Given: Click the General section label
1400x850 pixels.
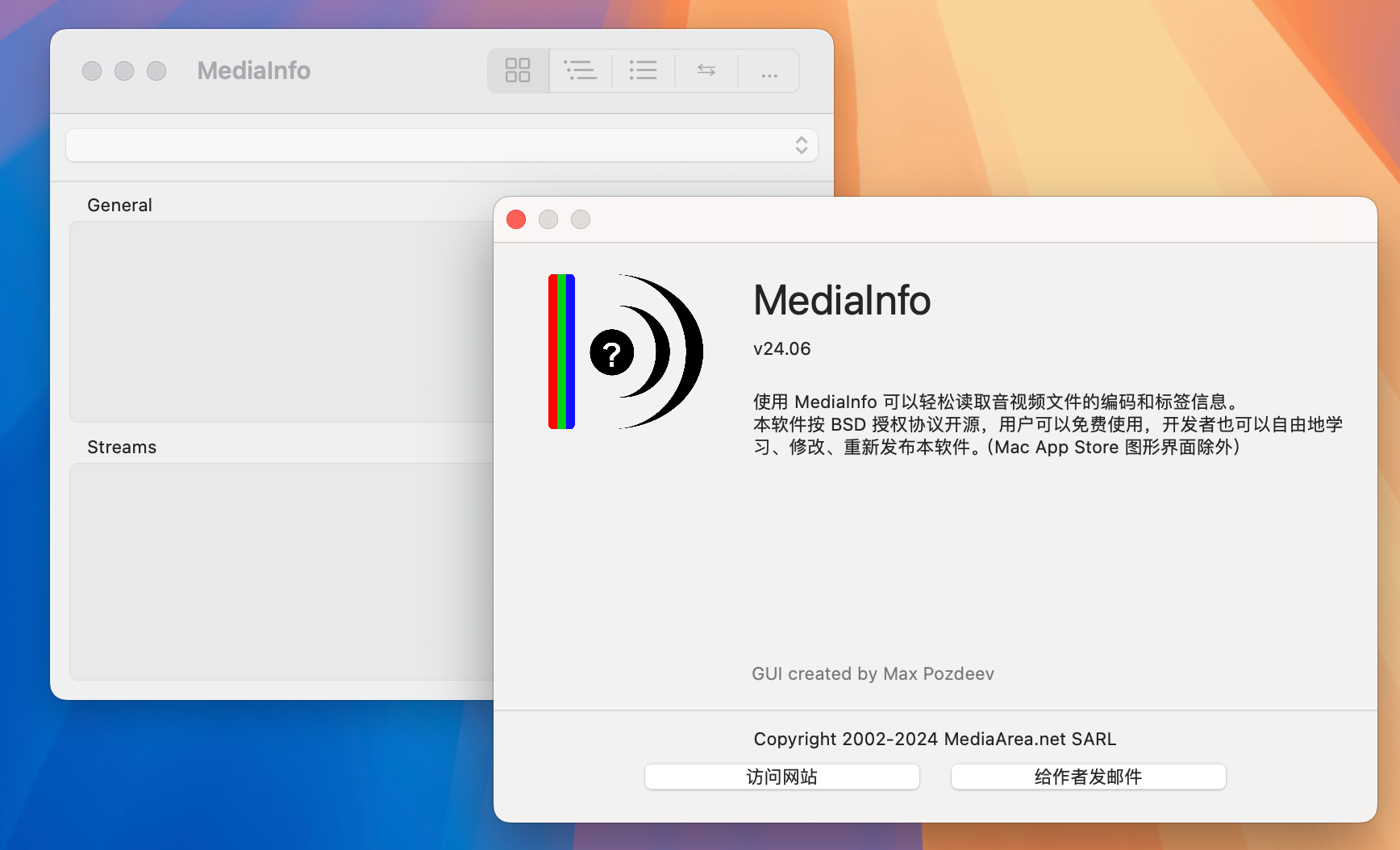Looking at the screenshot, I should (119, 205).
